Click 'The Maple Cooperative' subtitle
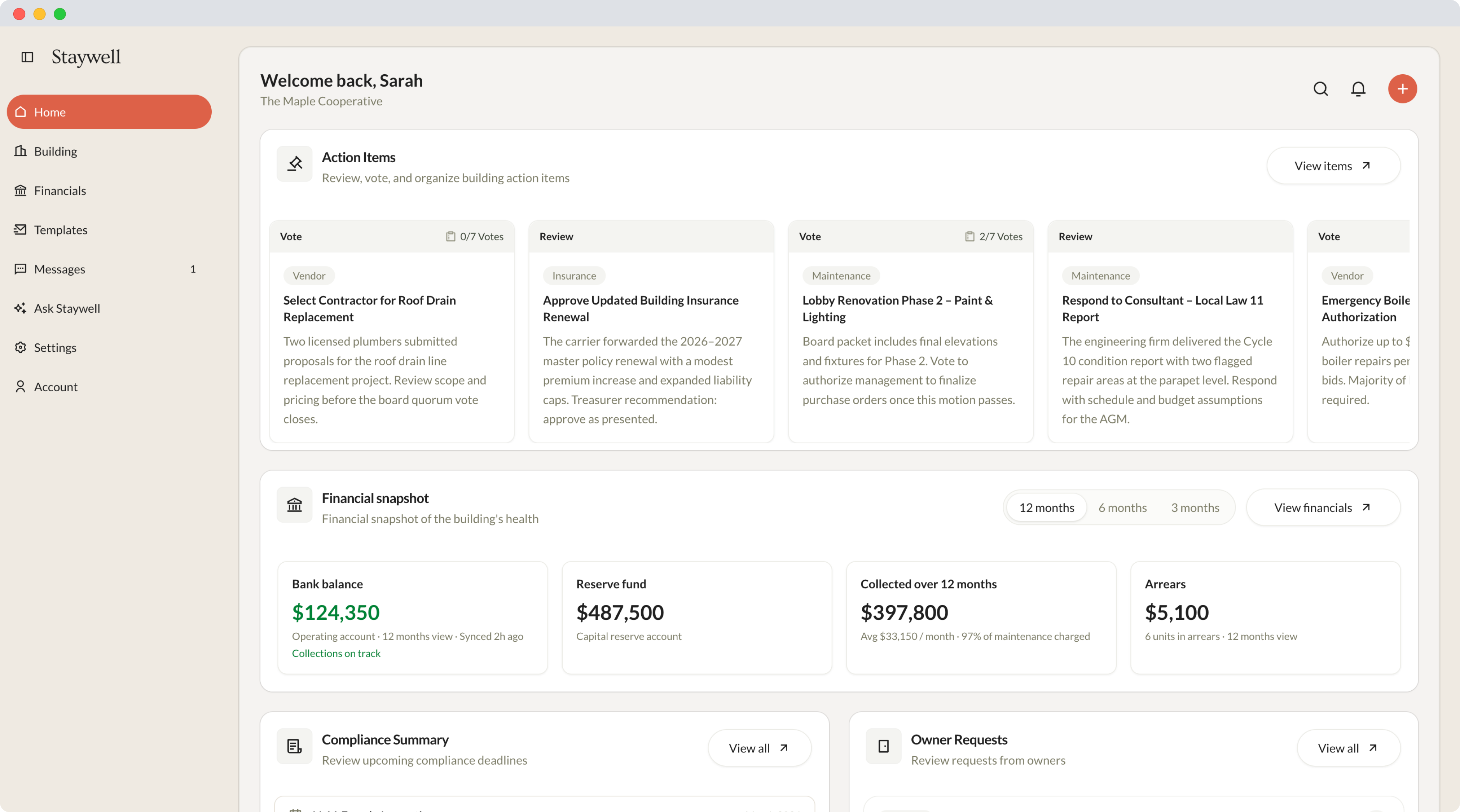The width and height of the screenshot is (1460, 812). point(321,101)
